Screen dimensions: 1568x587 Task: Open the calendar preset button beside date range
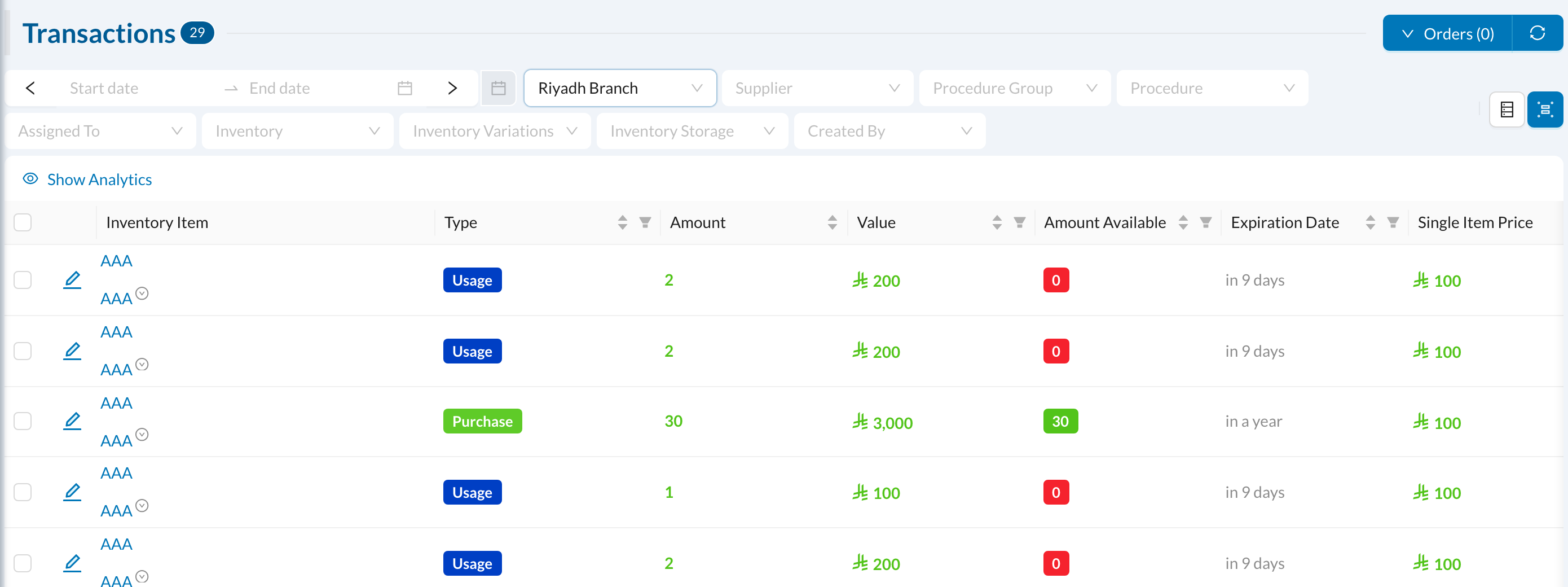(499, 88)
